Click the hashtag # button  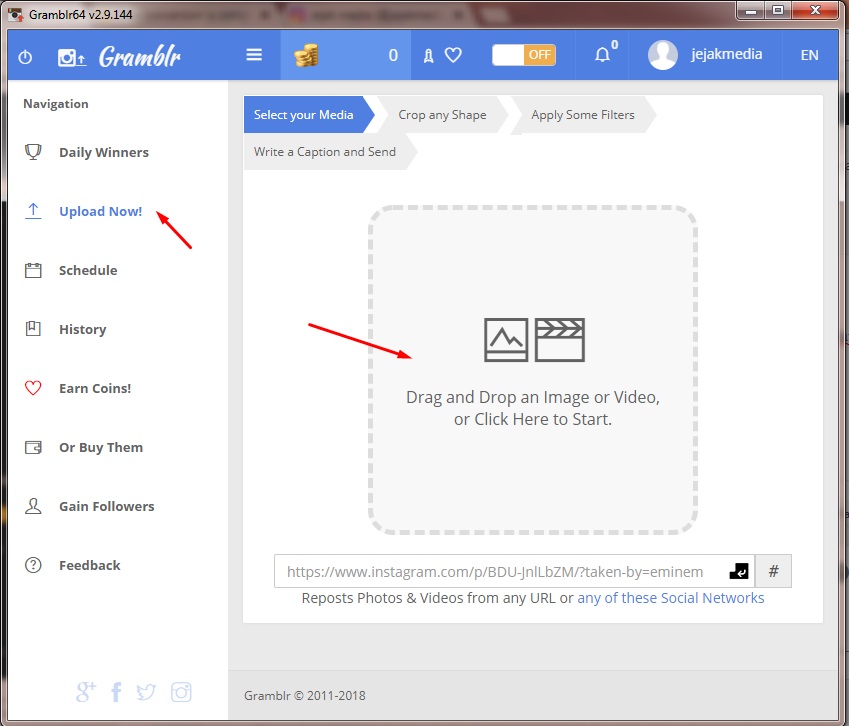(773, 571)
